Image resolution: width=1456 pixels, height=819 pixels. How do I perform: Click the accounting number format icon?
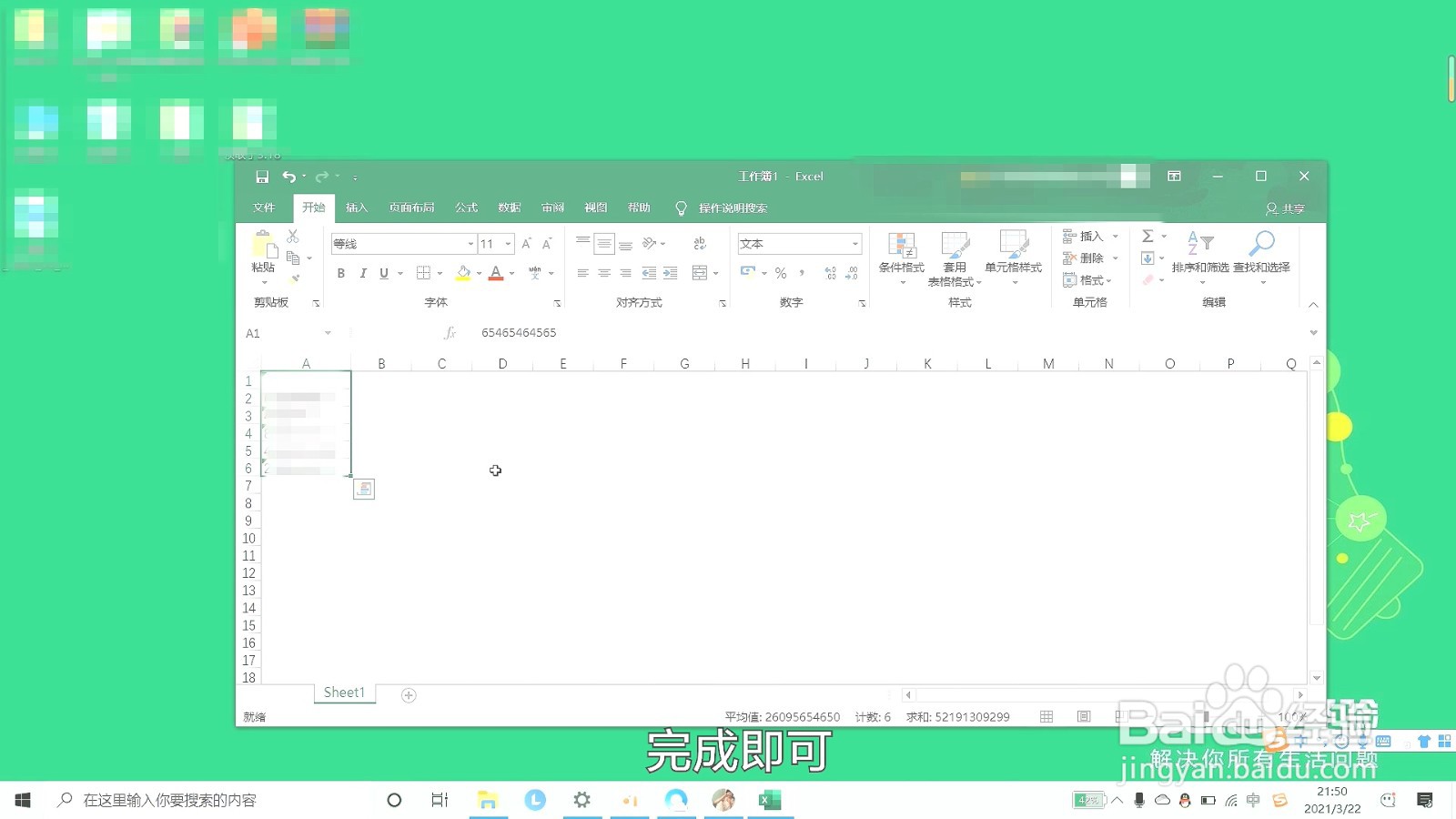tap(748, 272)
